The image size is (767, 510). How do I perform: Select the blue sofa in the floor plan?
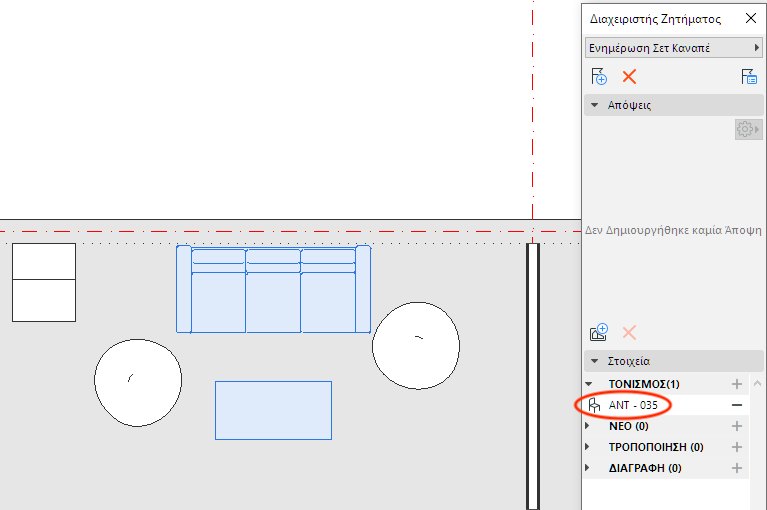point(273,289)
